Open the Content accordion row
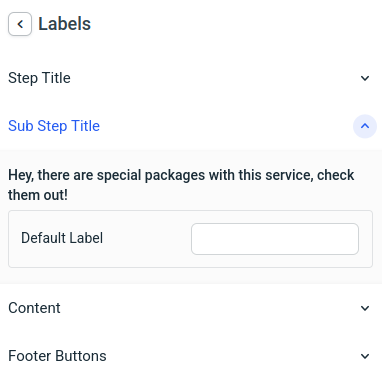382x382 pixels. [x=191, y=308]
